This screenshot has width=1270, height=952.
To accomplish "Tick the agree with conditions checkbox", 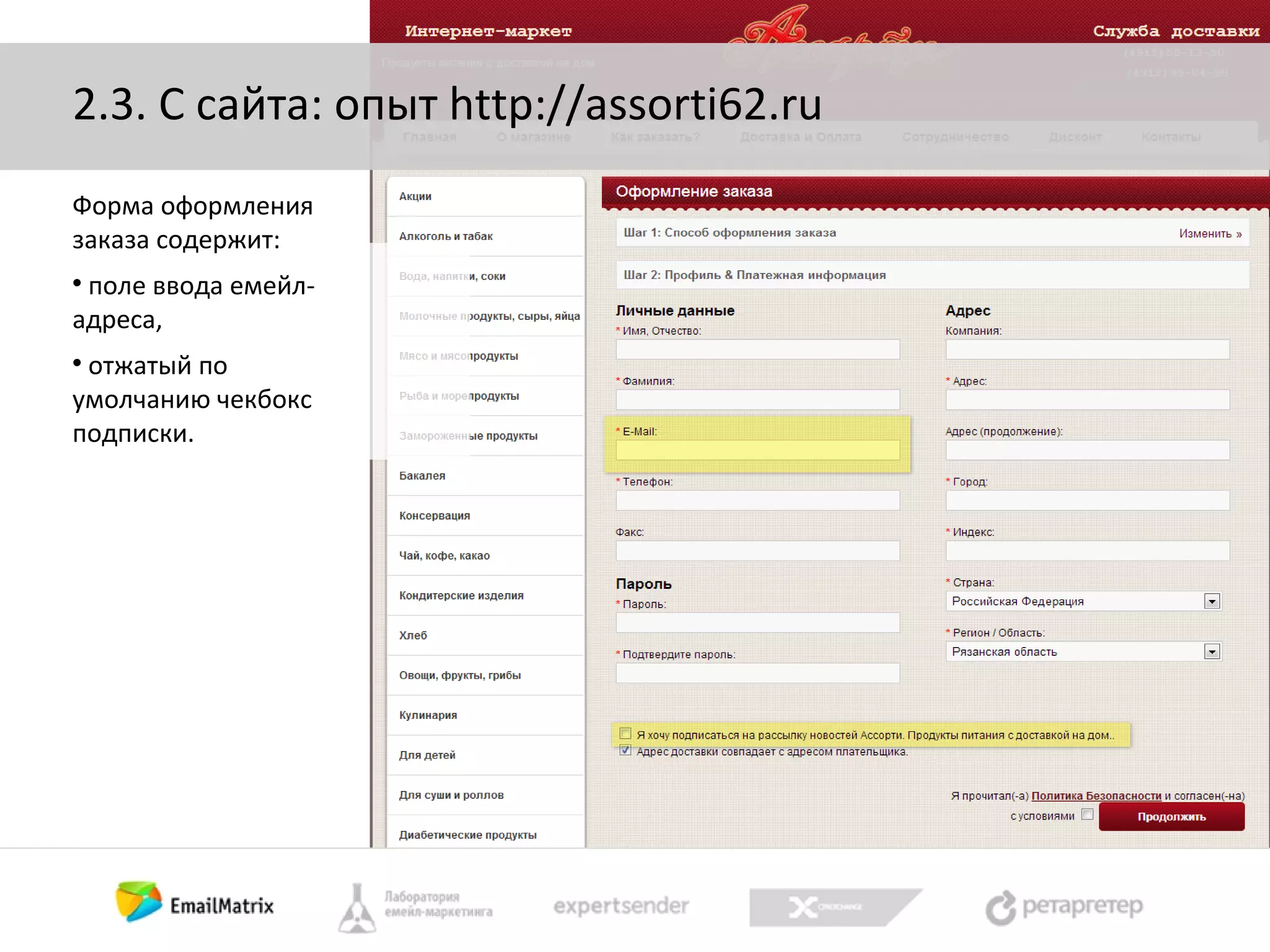I will click(1087, 814).
